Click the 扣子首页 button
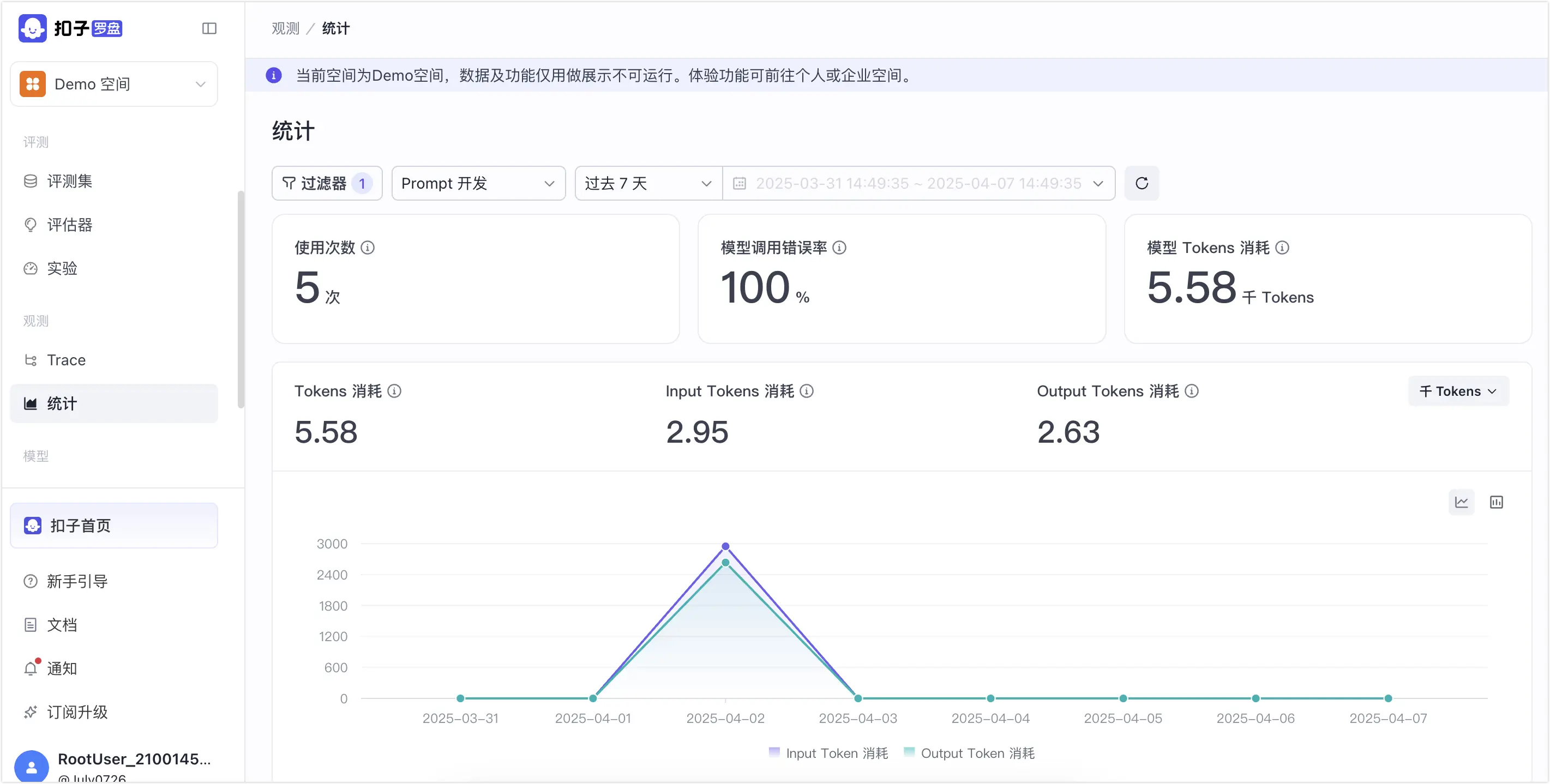The image size is (1550, 784). 114,525
